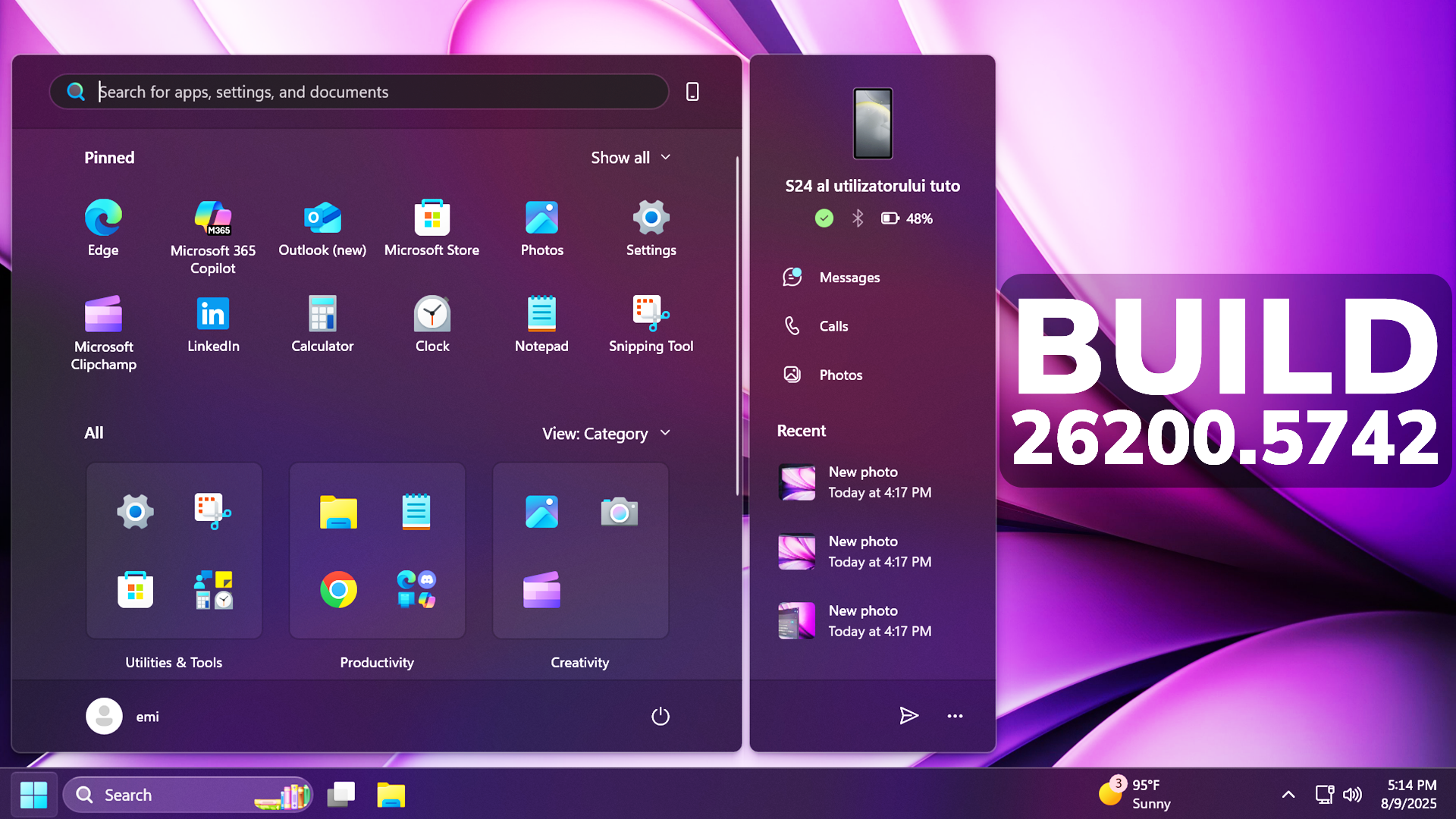The height and width of the screenshot is (819, 1456).
Task: Toggle the phone companion panel visibility
Action: pos(692,91)
